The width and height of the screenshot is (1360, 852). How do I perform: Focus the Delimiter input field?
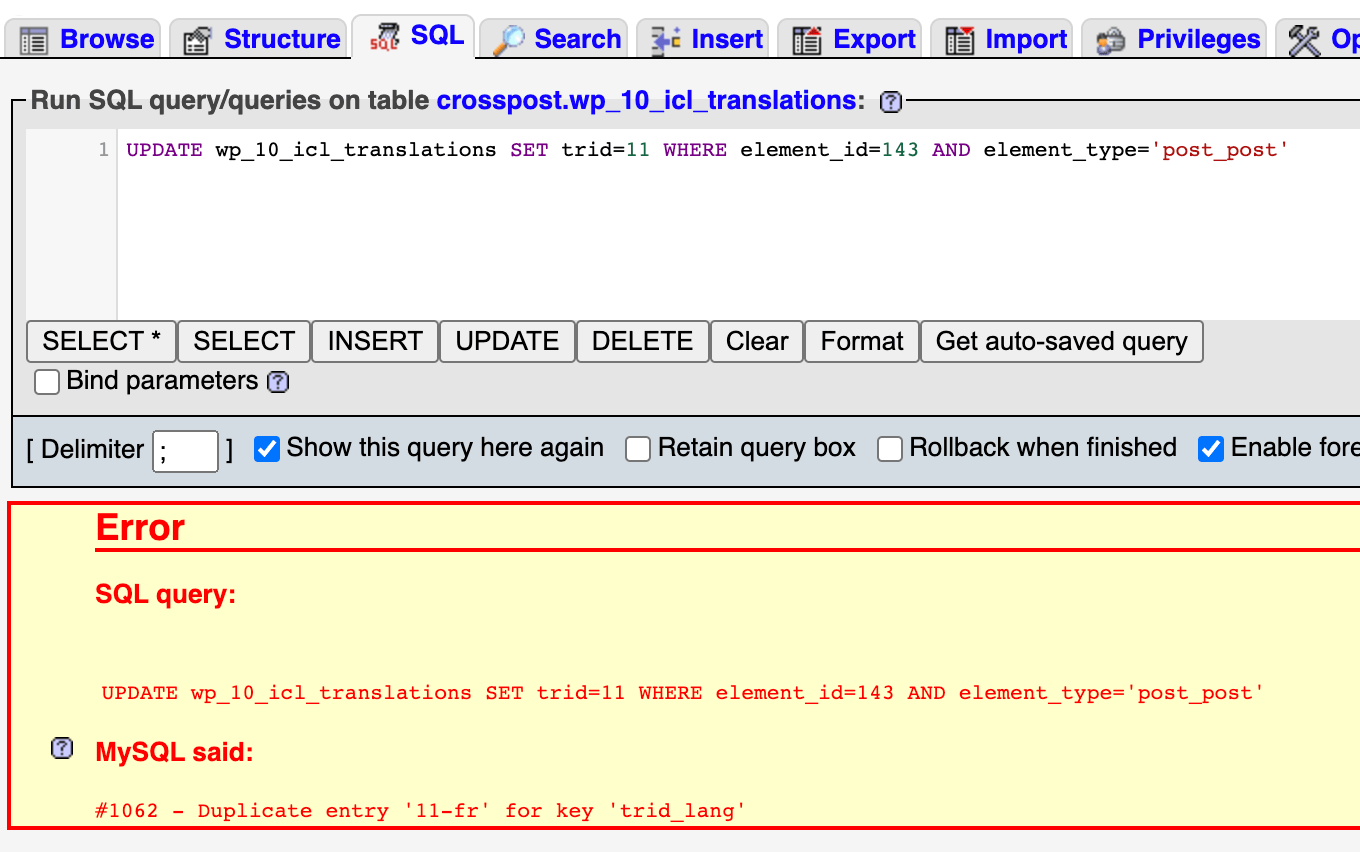pos(185,451)
